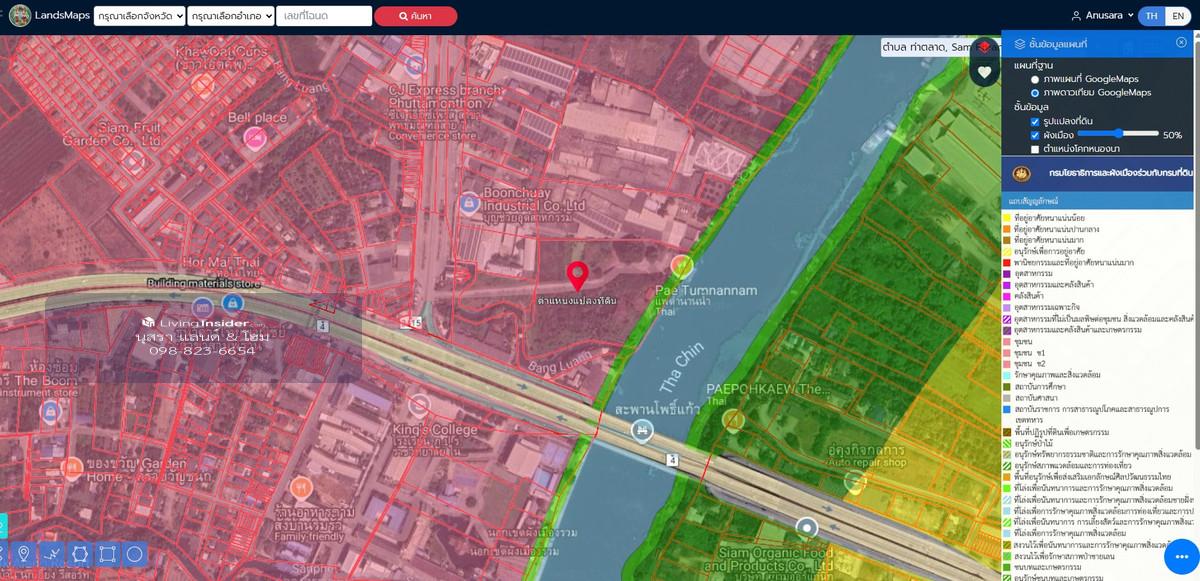Open the blue chat bubble button
Viewport: 1200px width, 581px height.
coord(1180,556)
